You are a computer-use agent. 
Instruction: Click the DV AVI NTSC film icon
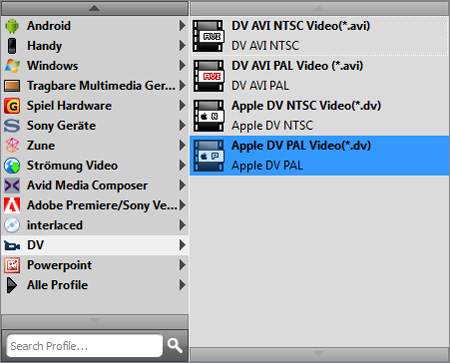(209, 36)
